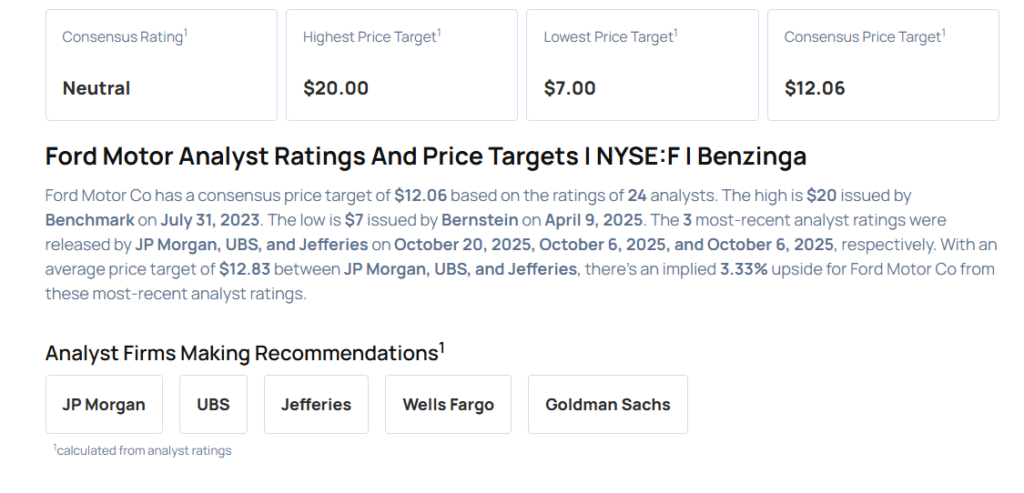The width and height of the screenshot is (1024, 493).
Task: Click the 'calculated from analyst ratings' footnote
Action: click(143, 451)
